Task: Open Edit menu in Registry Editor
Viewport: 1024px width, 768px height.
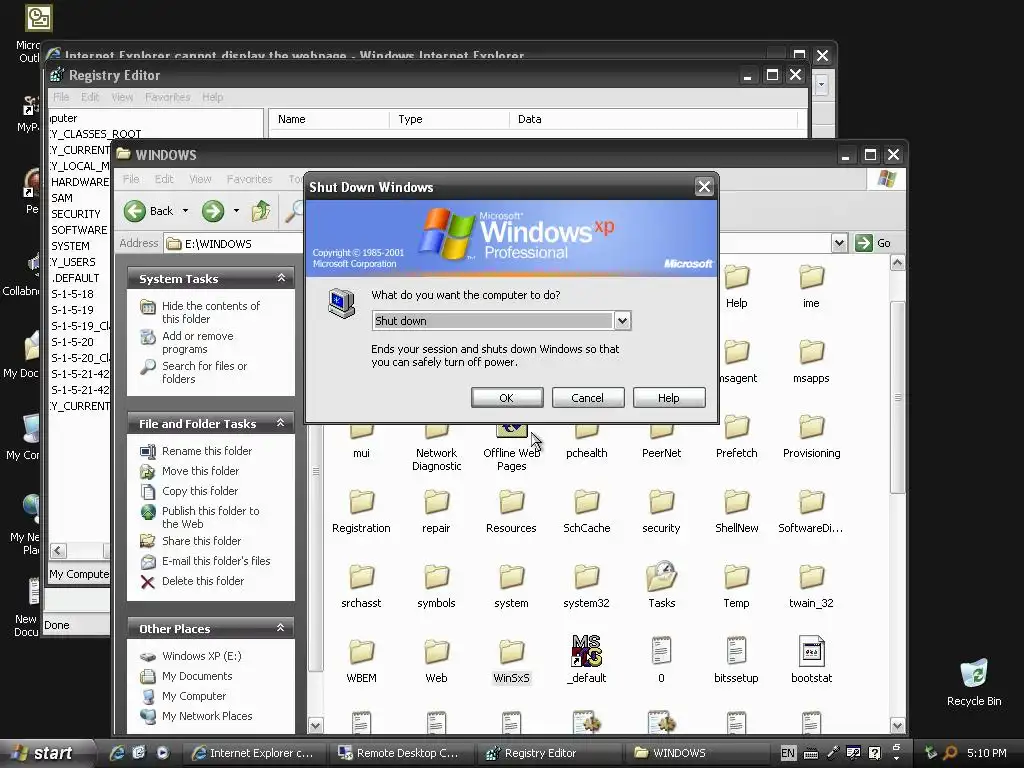Action: [90, 97]
